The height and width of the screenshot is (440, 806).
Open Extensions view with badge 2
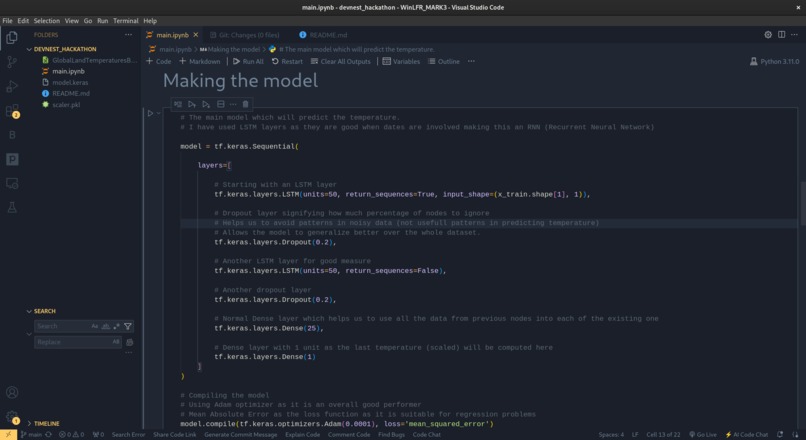pyautogui.click(x=12, y=111)
